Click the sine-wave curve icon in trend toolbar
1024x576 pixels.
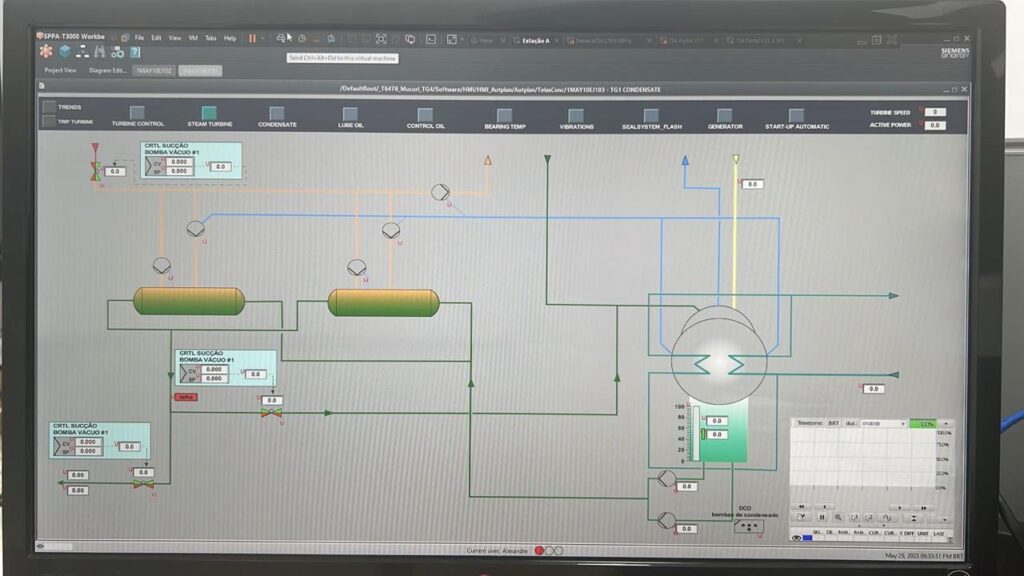(x=887, y=518)
